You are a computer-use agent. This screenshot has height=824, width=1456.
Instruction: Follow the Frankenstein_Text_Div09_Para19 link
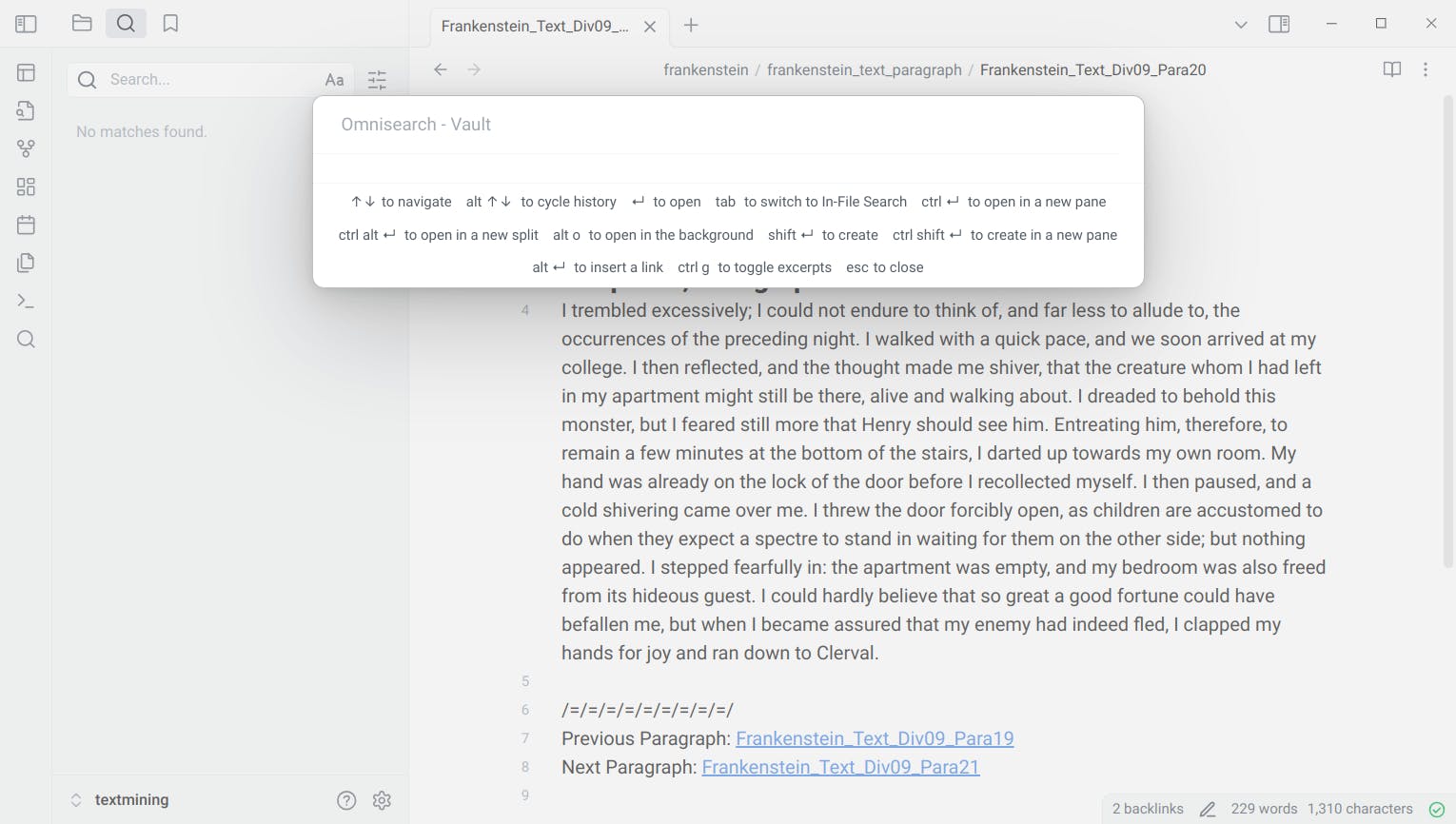pyautogui.click(x=875, y=738)
